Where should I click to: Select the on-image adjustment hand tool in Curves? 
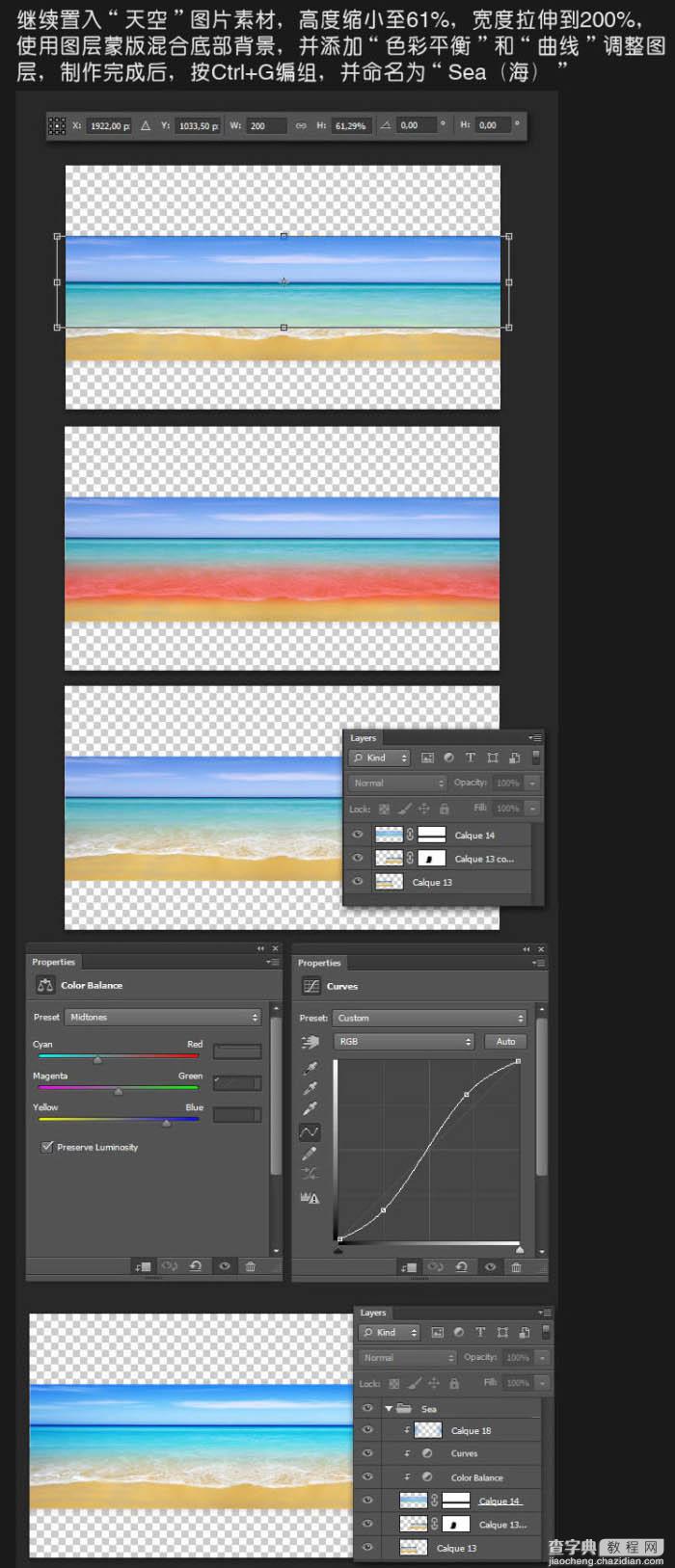tap(310, 1042)
